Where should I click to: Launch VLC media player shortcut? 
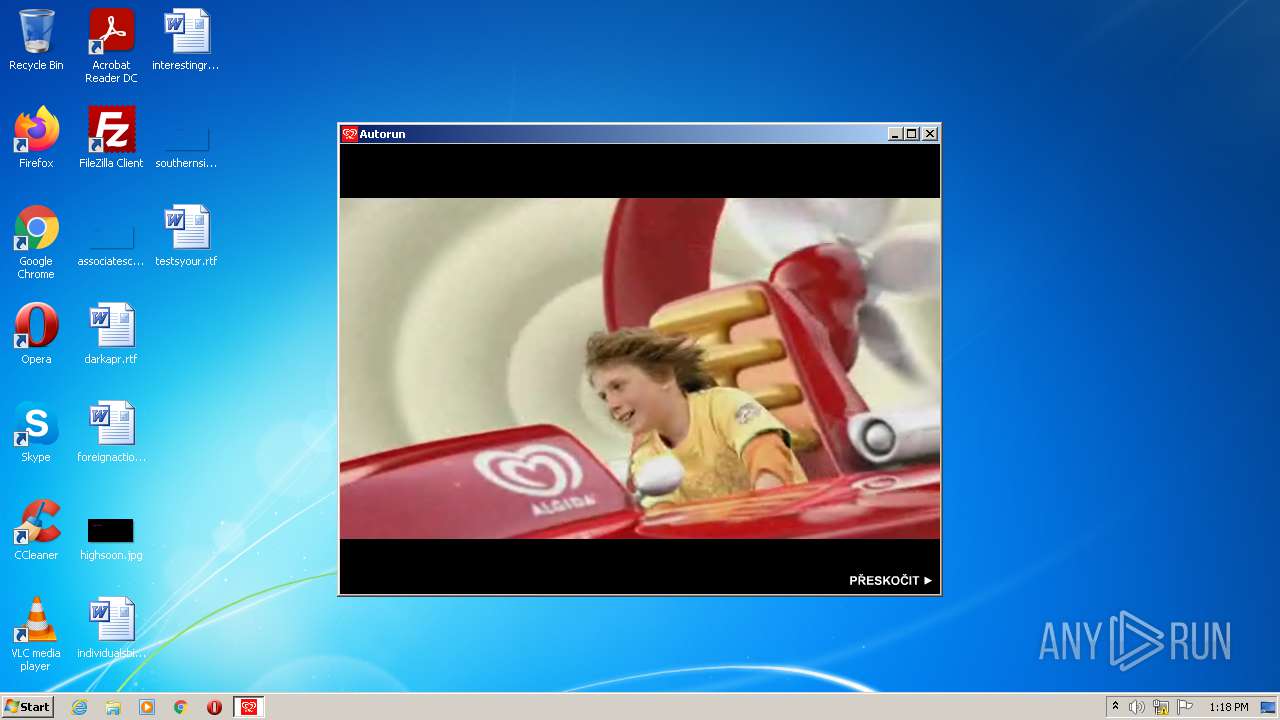click(36, 634)
